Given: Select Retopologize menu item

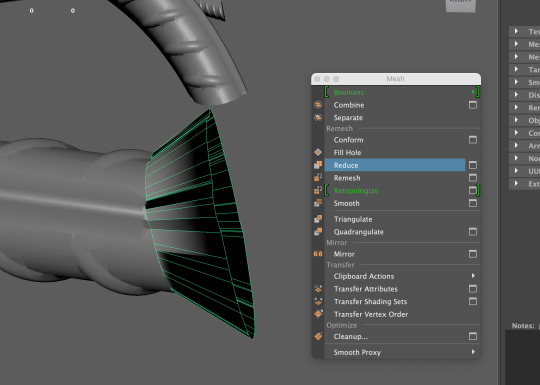Looking at the screenshot, I should tap(356, 191).
